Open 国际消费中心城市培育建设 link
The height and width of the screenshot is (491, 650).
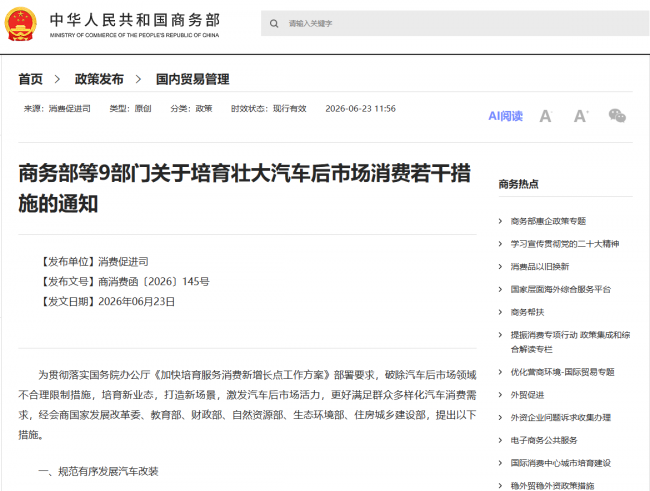pos(560,463)
